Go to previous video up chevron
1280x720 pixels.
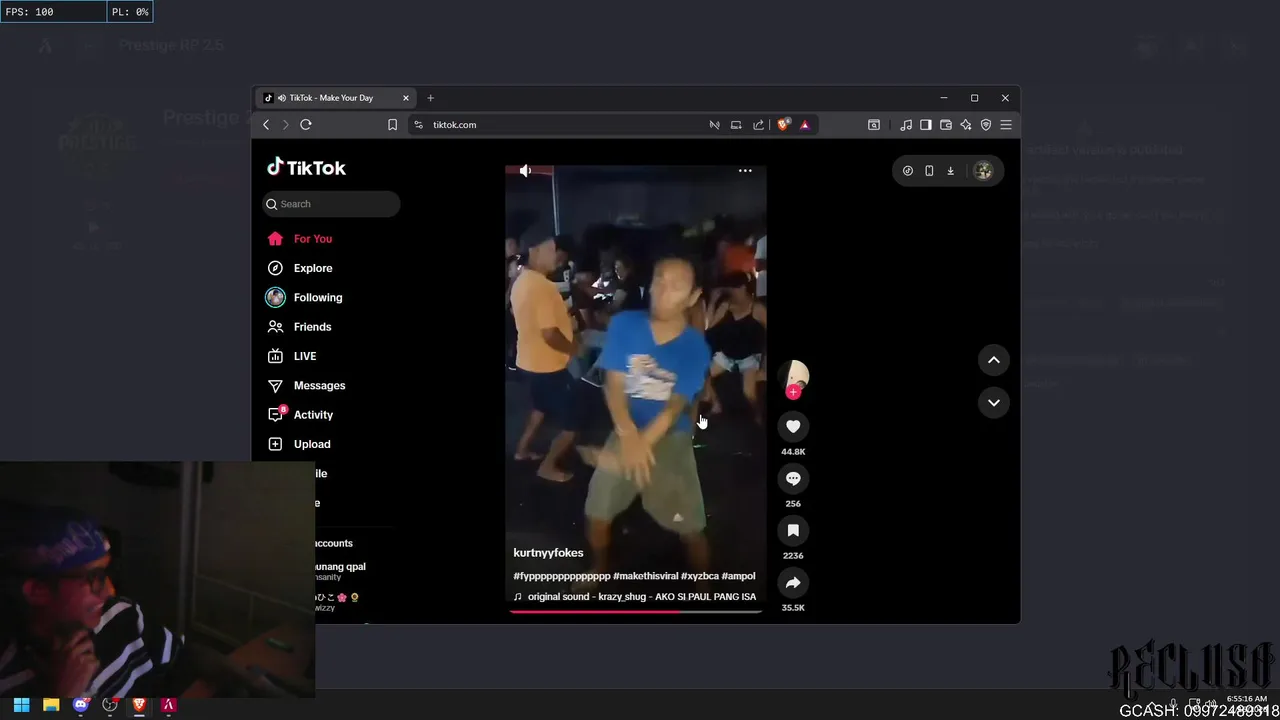[x=994, y=360]
